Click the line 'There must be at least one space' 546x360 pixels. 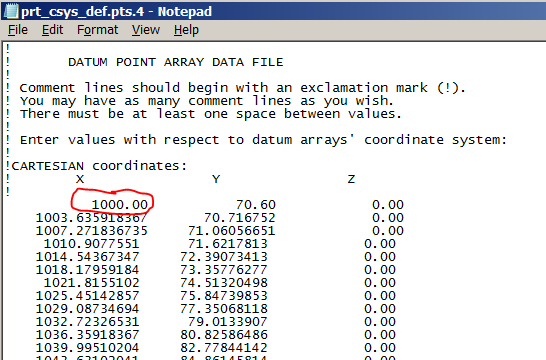(x=211, y=114)
